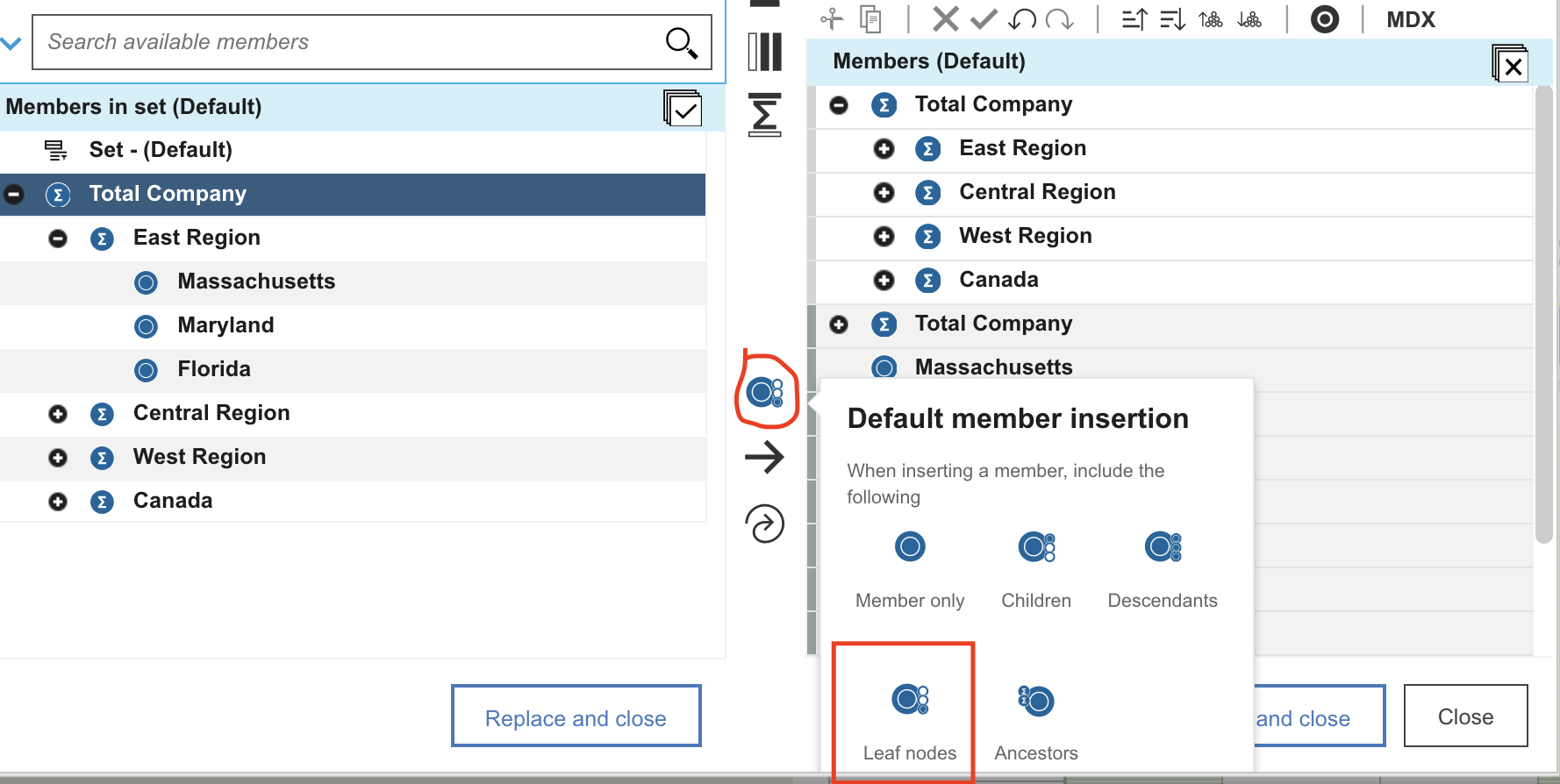Click the undo arrow icon
The height and width of the screenshot is (784, 1560).
coord(1022,18)
